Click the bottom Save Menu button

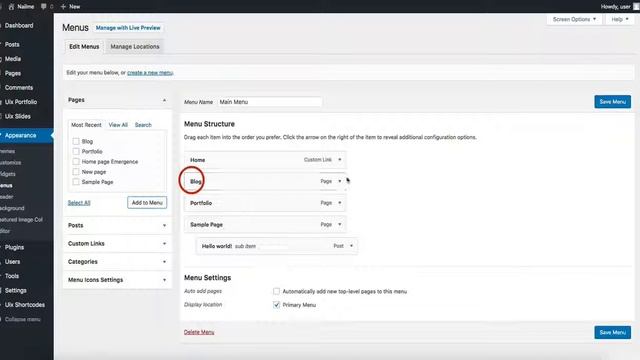(x=612, y=332)
